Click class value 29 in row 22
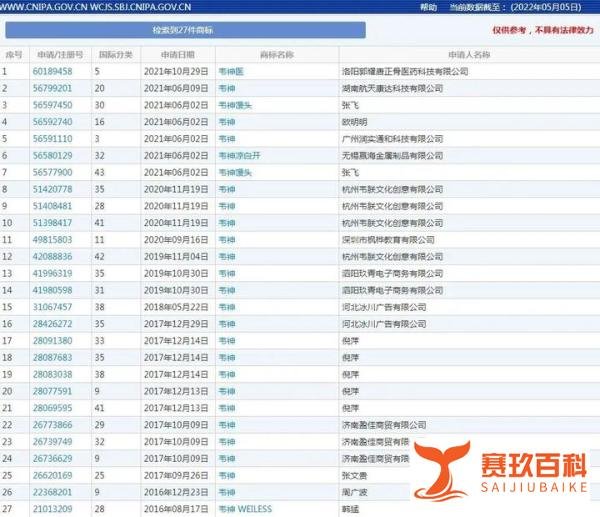600x517 pixels. tap(99, 425)
